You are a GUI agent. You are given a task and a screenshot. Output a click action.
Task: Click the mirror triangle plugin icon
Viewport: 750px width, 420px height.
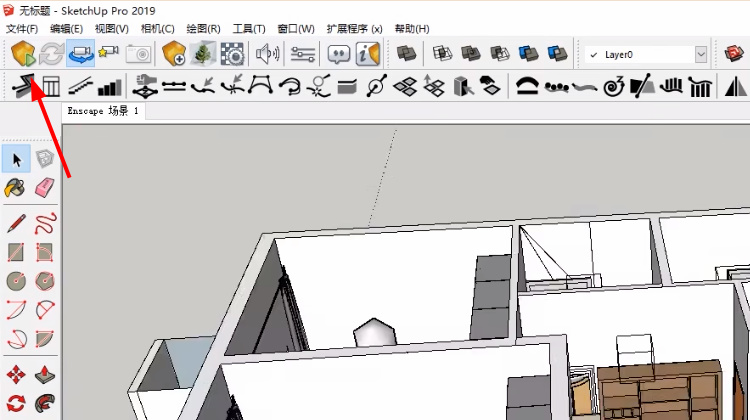[736, 87]
